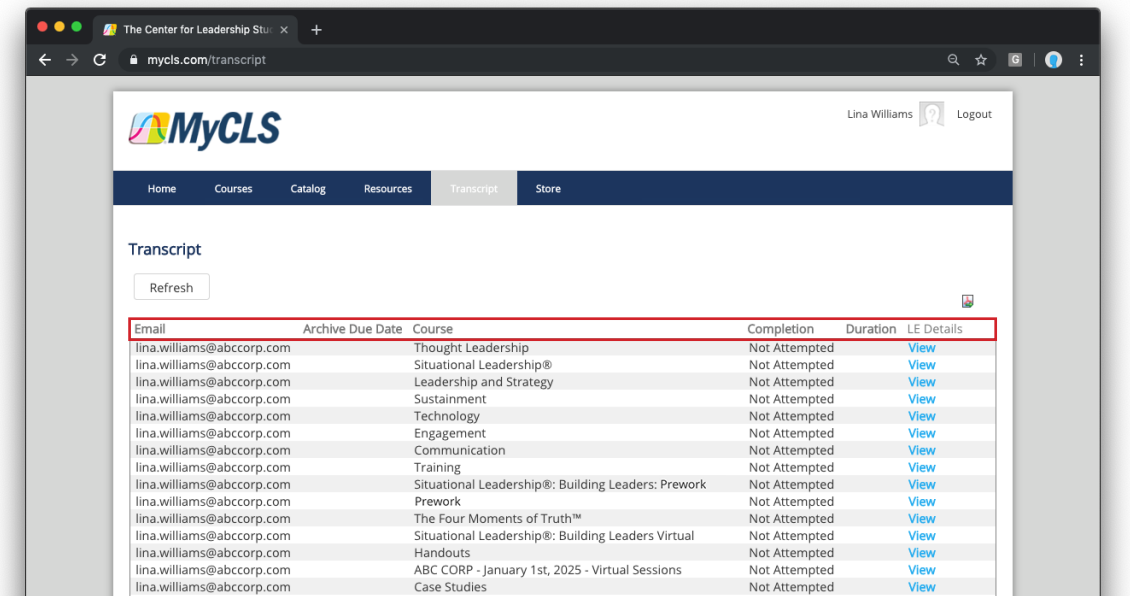1130x603 pixels.
Task: View details for Sustainment course
Action: click(x=922, y=399)
